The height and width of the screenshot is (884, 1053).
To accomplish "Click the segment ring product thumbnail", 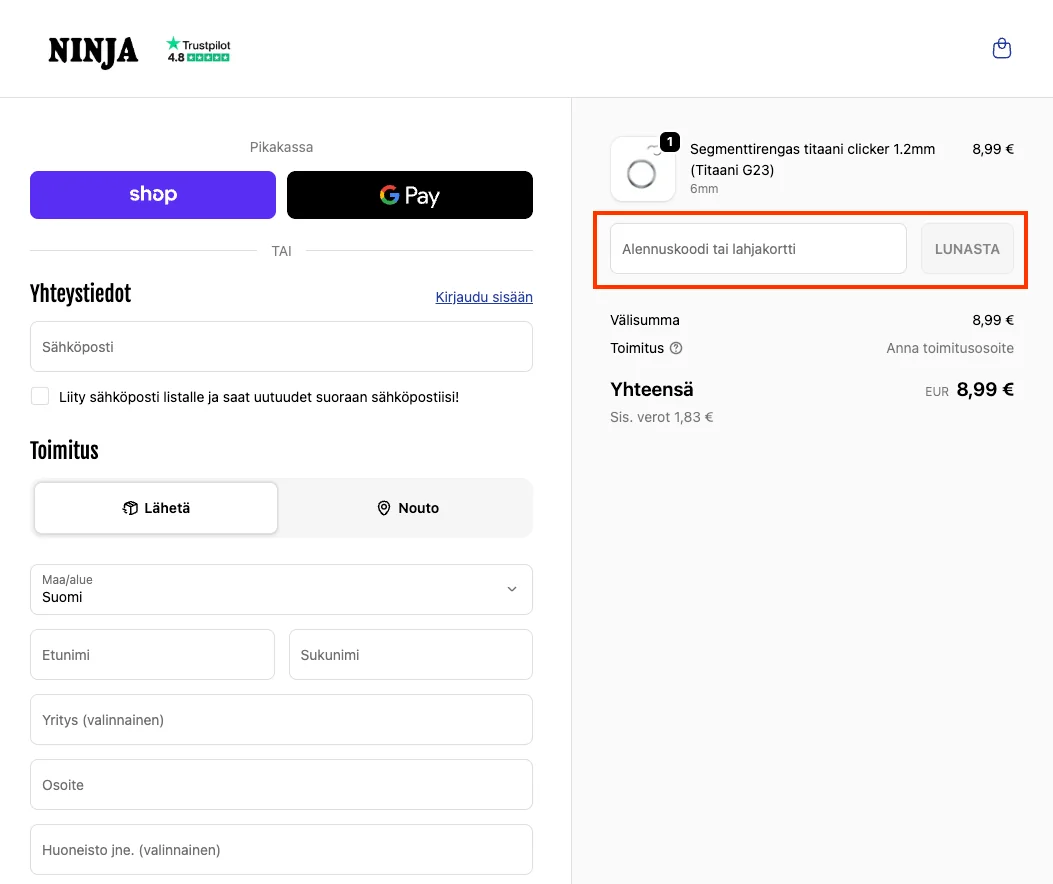I will (643, 169).
